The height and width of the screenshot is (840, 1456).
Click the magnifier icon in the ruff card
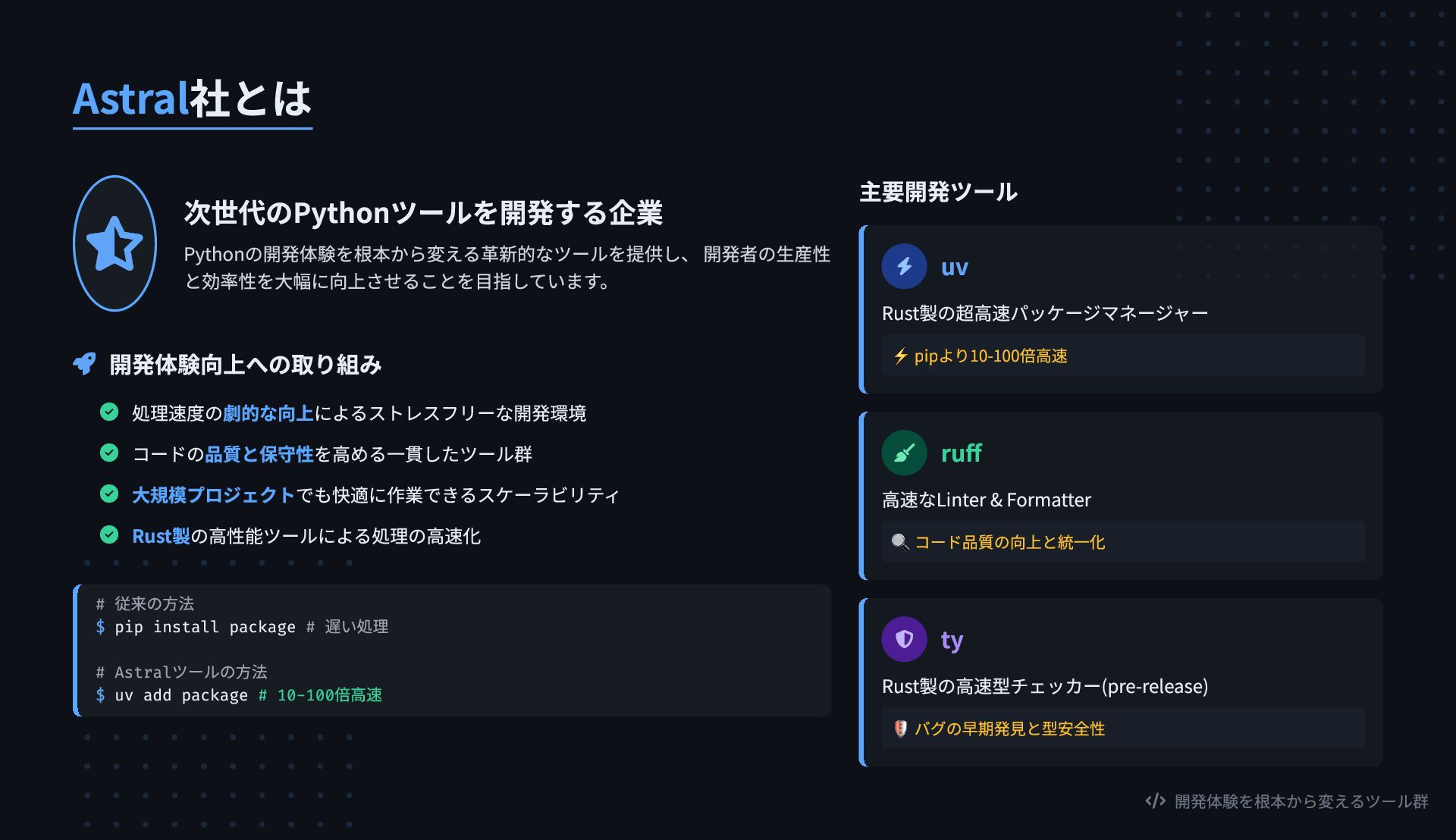point(900,542)
